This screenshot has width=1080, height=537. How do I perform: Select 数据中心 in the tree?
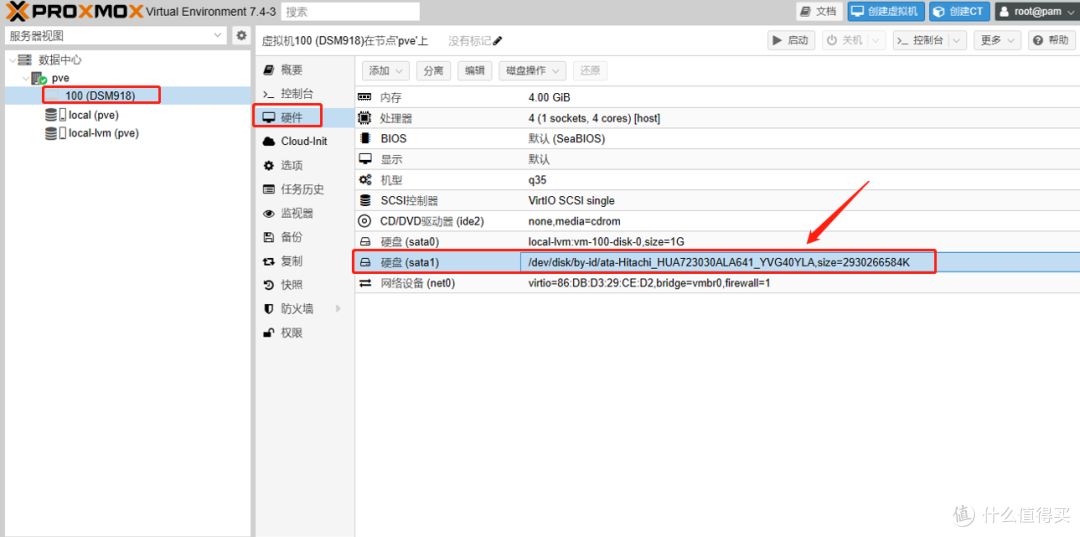coord(60,61)
